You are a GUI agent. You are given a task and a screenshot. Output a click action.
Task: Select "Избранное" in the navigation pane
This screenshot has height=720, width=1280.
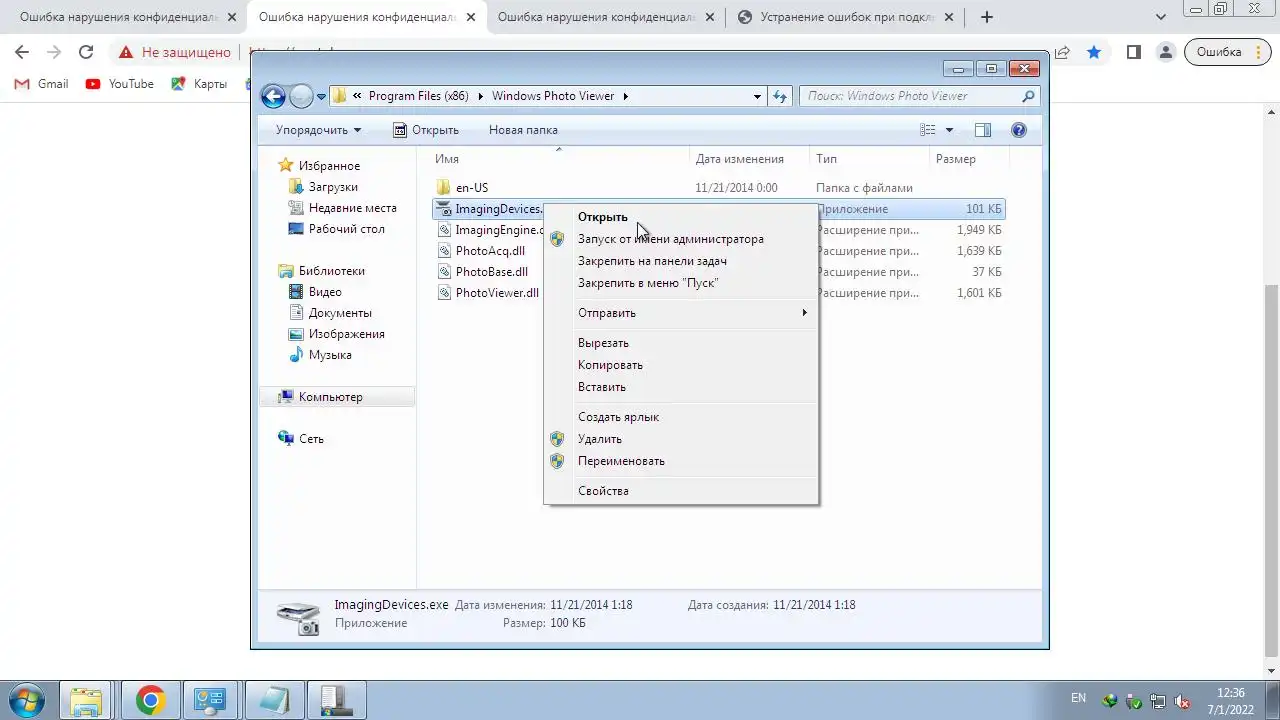coord(329,166)
